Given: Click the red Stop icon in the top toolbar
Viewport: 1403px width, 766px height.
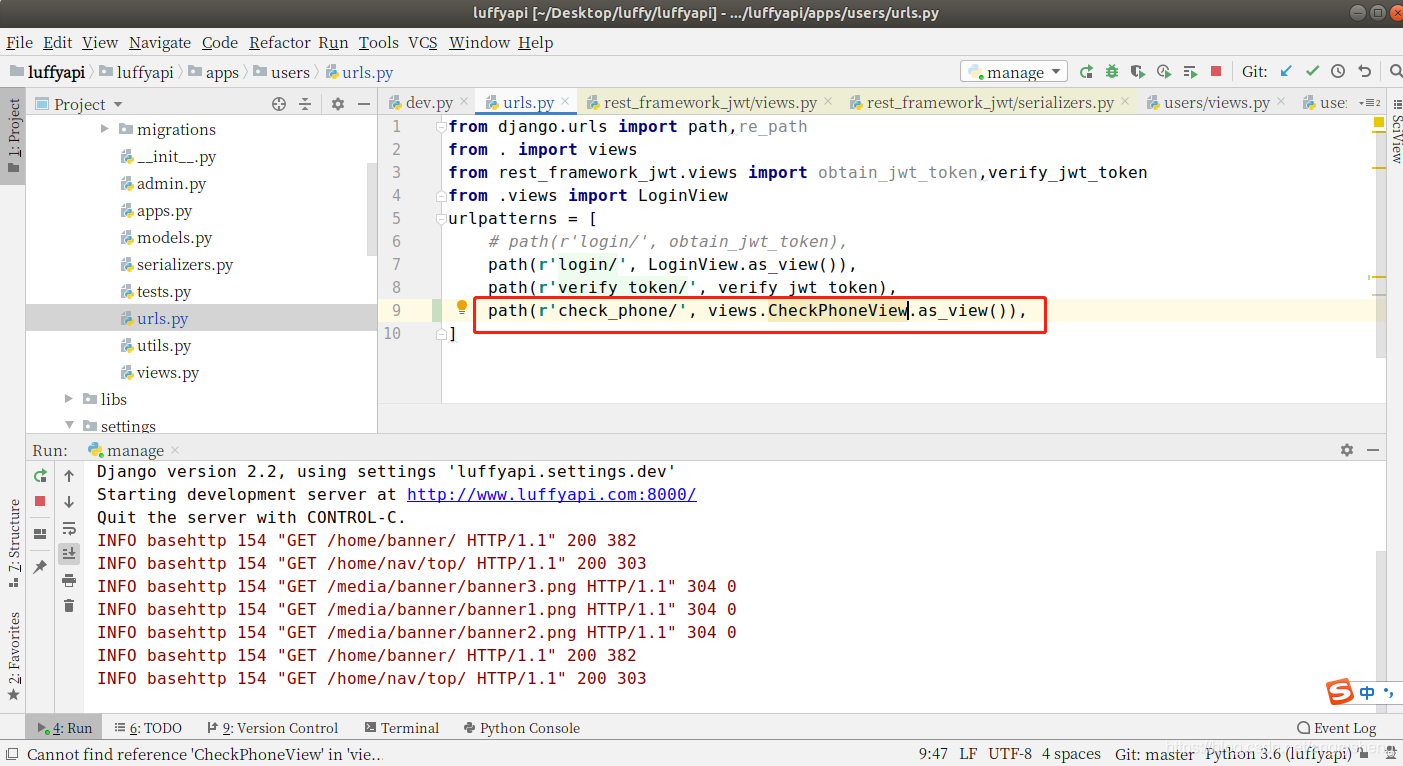Looking at the screenshot, I should (1216, 72).
